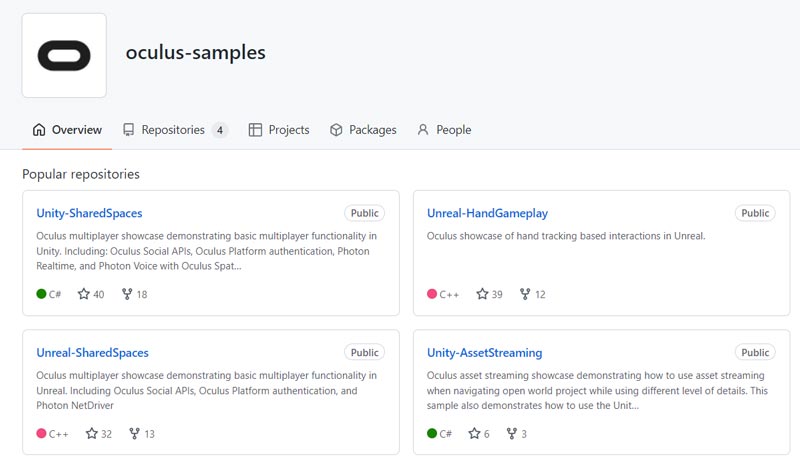Click the pink C++ language dot on Unreal-HandGameplay

tap(432, 293)
